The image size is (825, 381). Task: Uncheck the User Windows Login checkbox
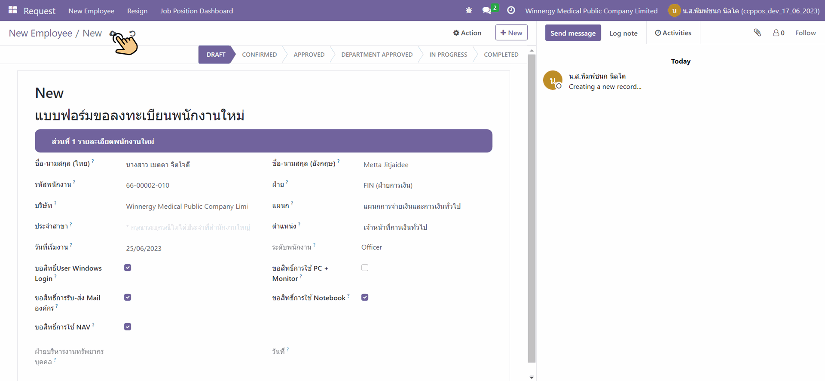(127, 267)
